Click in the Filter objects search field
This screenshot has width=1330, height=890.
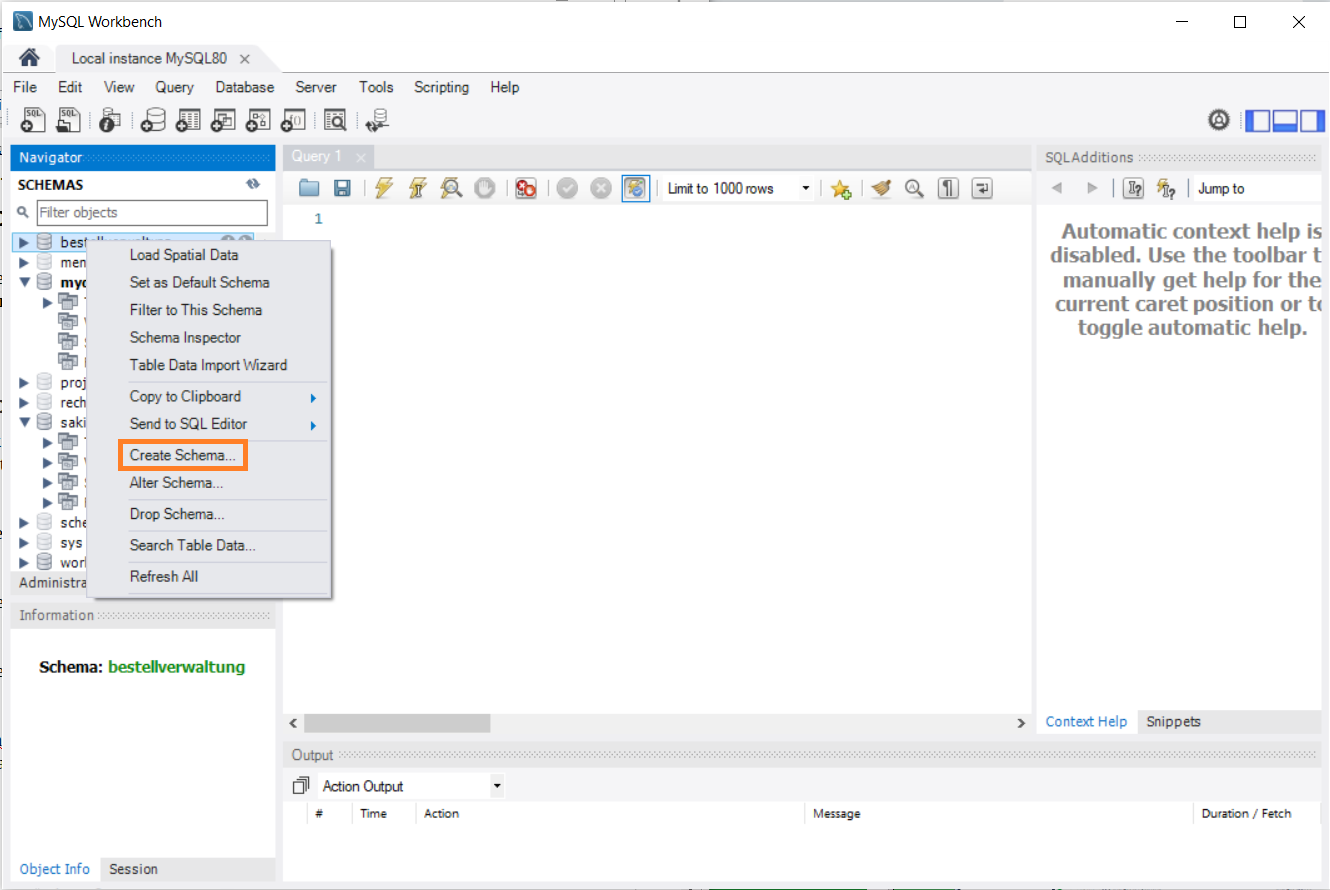pyautogui.click(x=150, y=212)
